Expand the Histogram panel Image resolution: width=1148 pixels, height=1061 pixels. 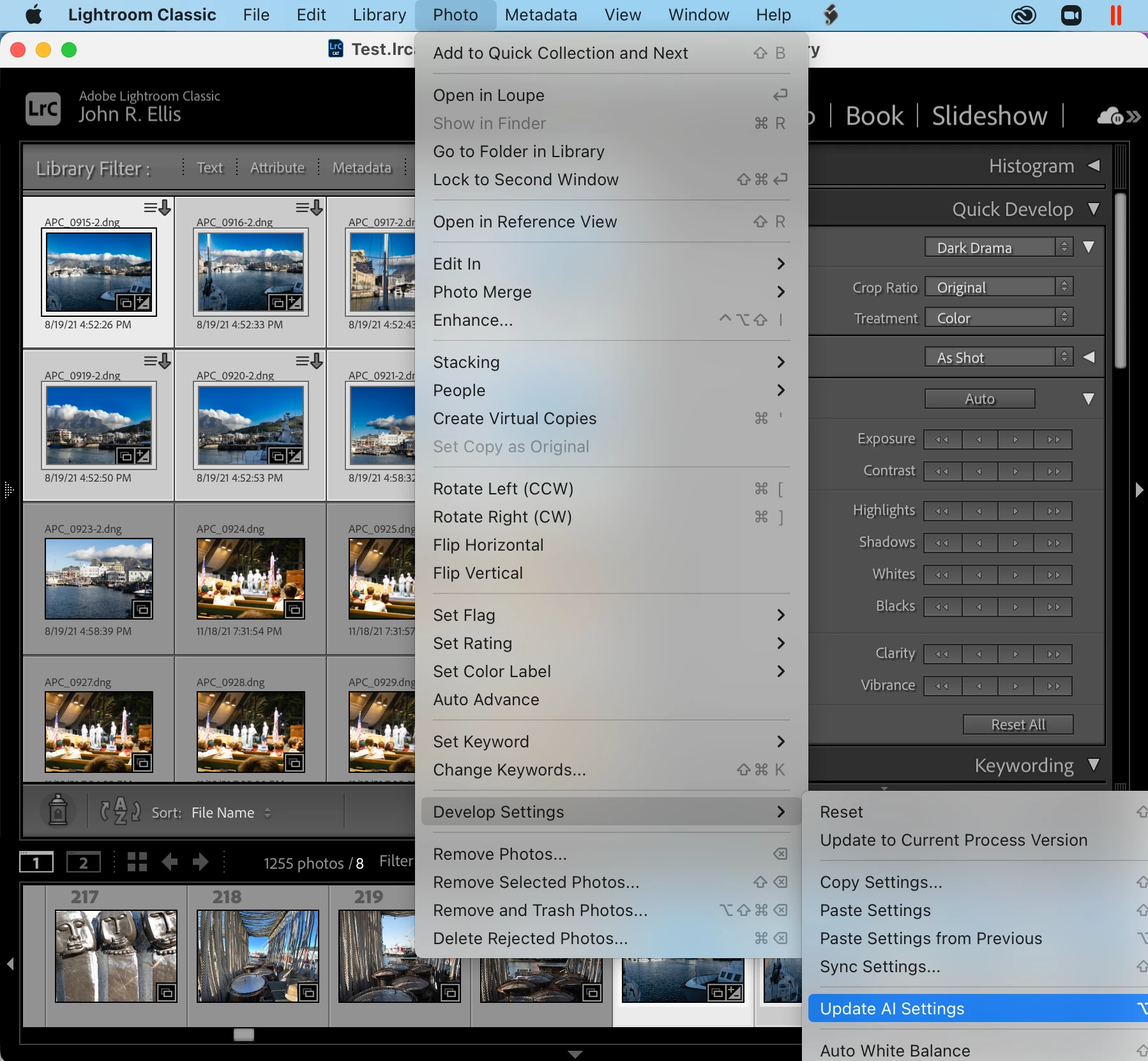1094,165
